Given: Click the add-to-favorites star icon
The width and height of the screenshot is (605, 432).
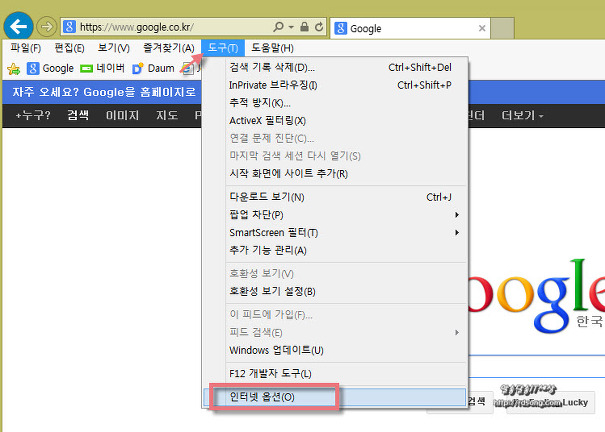Looking at the screenshot, I should point(13,69).
